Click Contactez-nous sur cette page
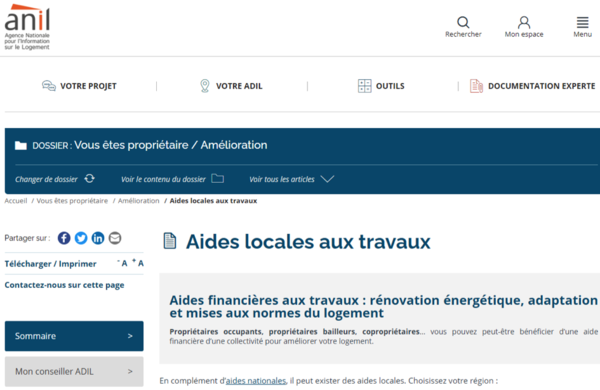The image size is (600, 390). point(64,285)
